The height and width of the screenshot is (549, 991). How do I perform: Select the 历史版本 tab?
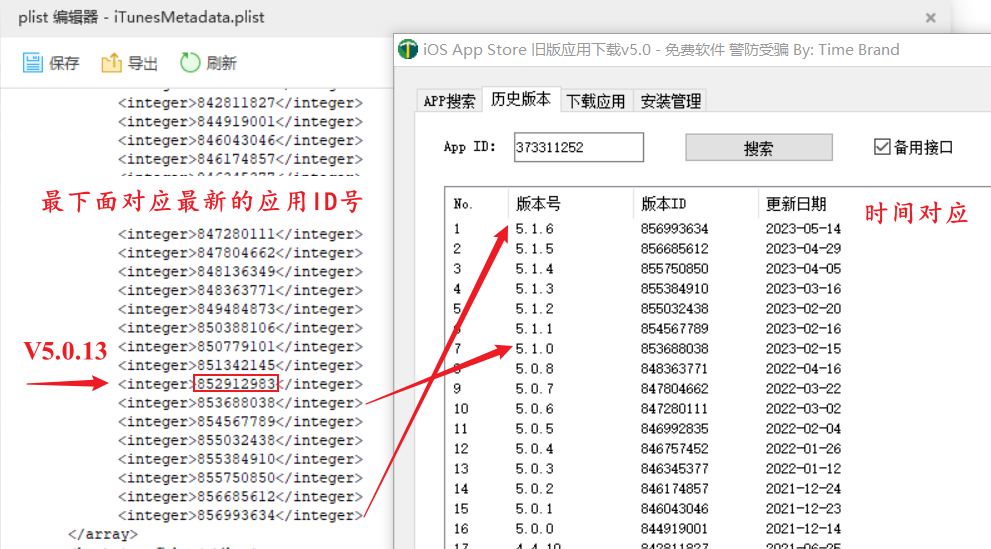pyautogui.click(x=521, y=99)
